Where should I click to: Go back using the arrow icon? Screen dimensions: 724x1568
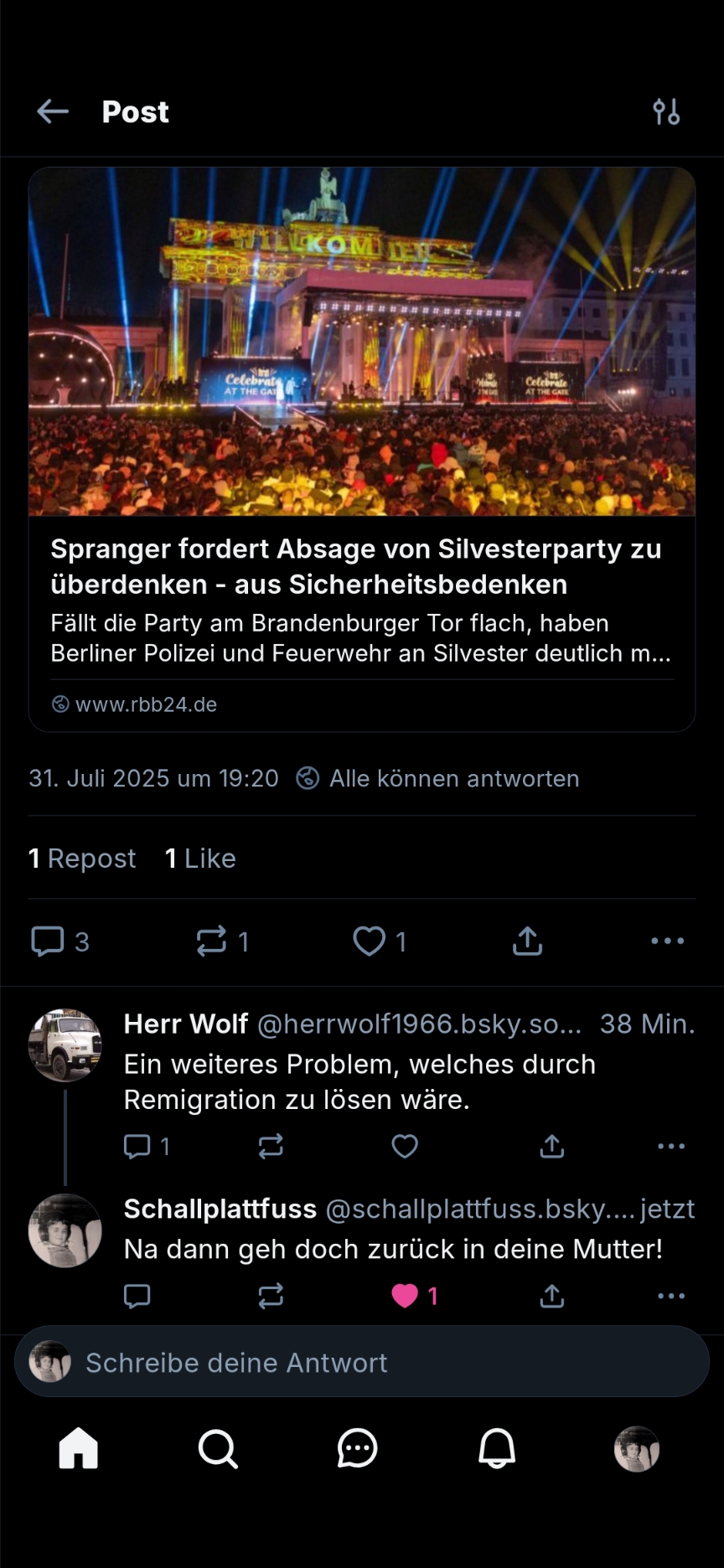pyautogui.click(x=53, y=111)
